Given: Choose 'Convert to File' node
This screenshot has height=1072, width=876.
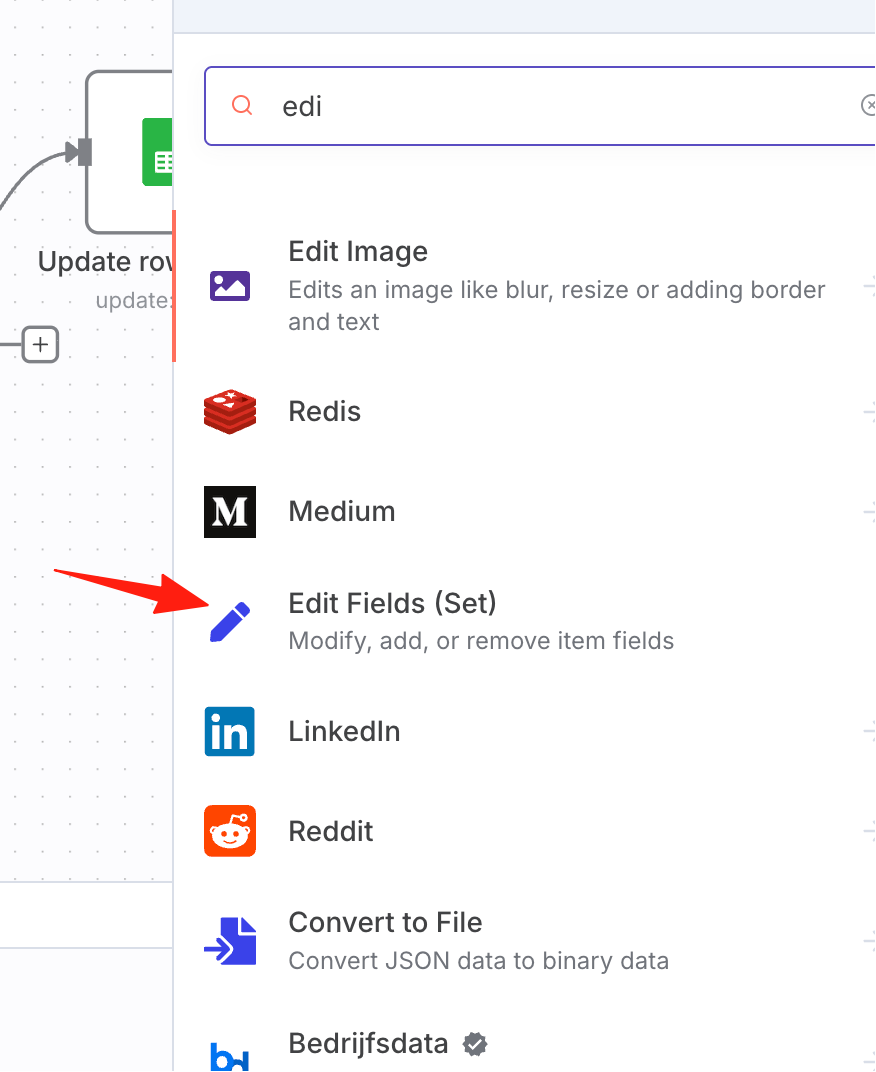Looking at the screenshot, I should (x=525, y=941).
